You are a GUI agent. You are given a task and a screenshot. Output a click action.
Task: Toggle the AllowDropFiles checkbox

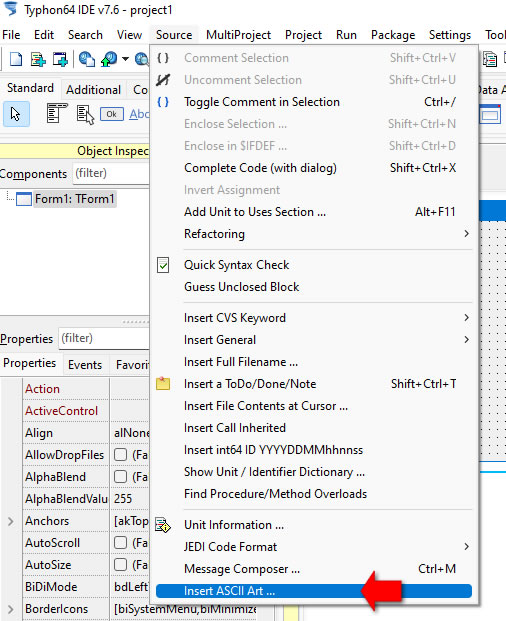tap(120, 455)
